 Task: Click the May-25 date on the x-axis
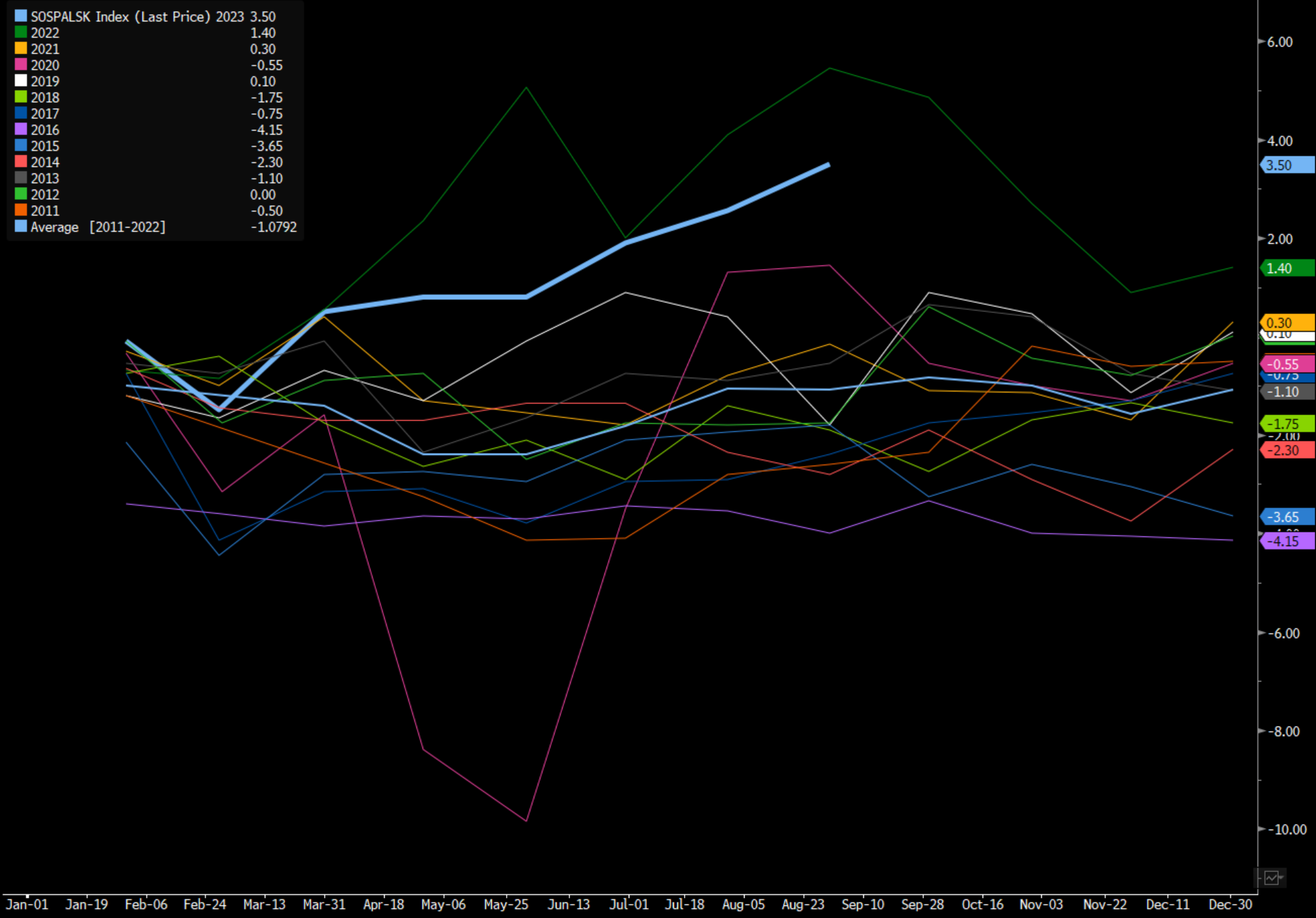(x=506, y=905)
